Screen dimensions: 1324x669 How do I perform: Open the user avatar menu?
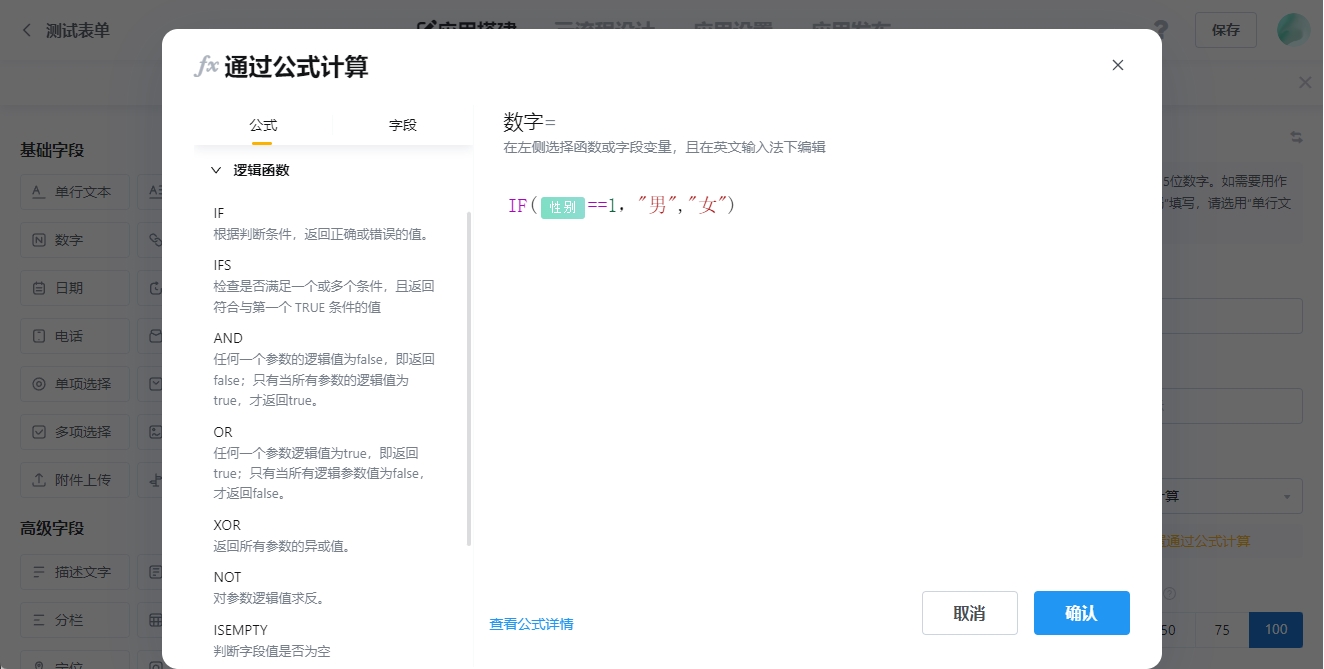(1293, 30)
